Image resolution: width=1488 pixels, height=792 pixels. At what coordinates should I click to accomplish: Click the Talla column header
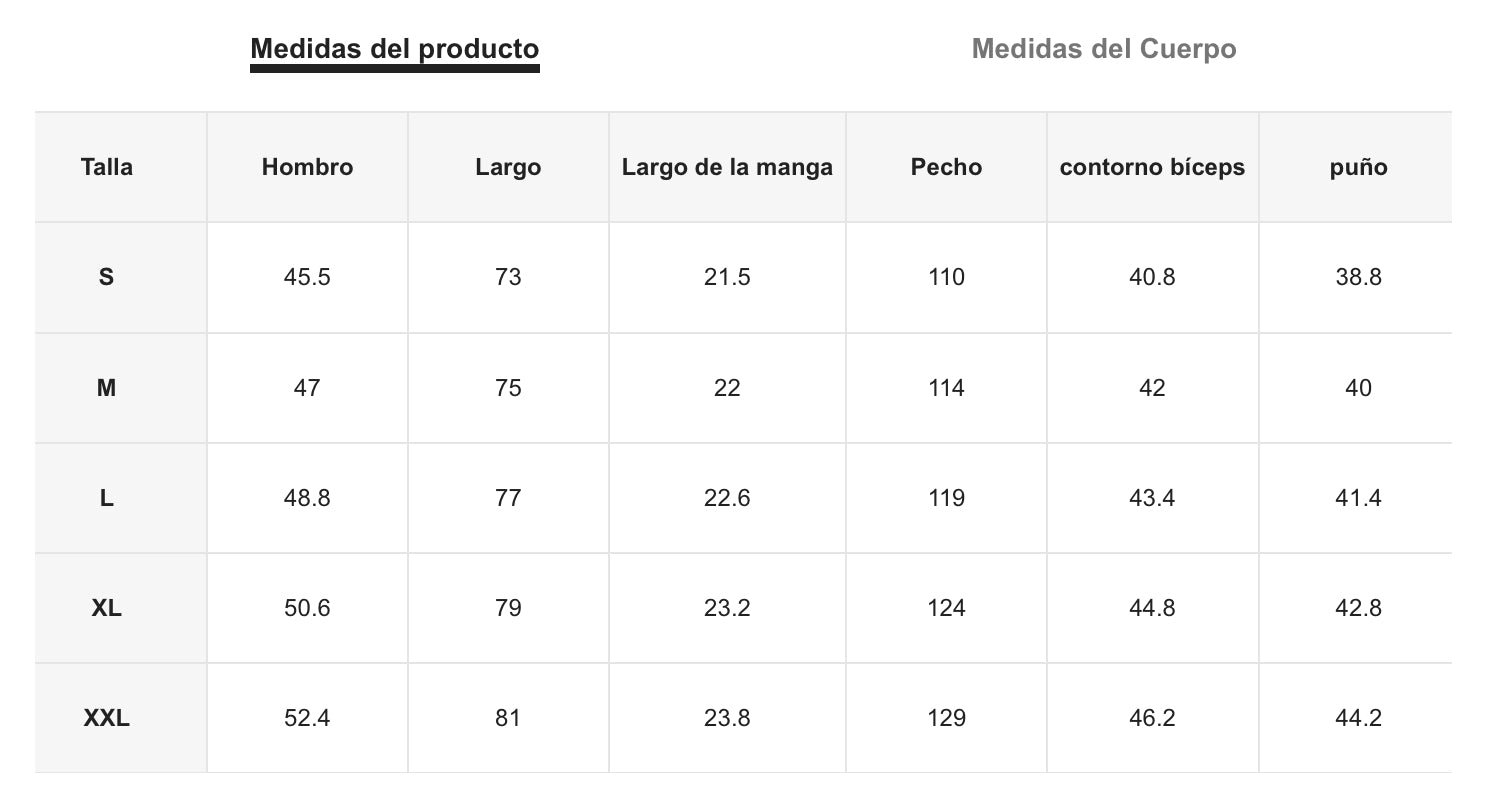pos(107,167)
